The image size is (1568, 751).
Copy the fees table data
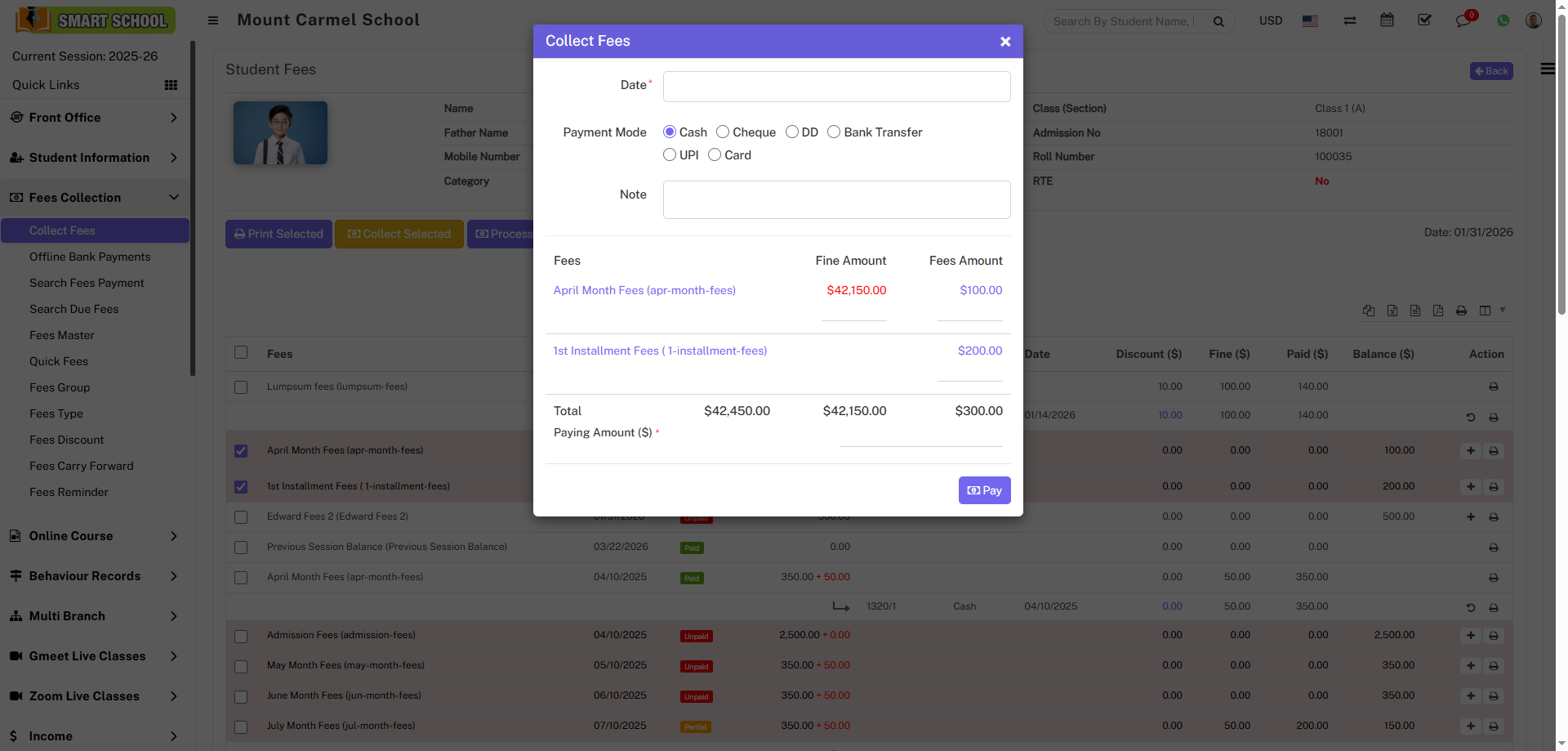pyautogui.click(x=1369, y=311)
